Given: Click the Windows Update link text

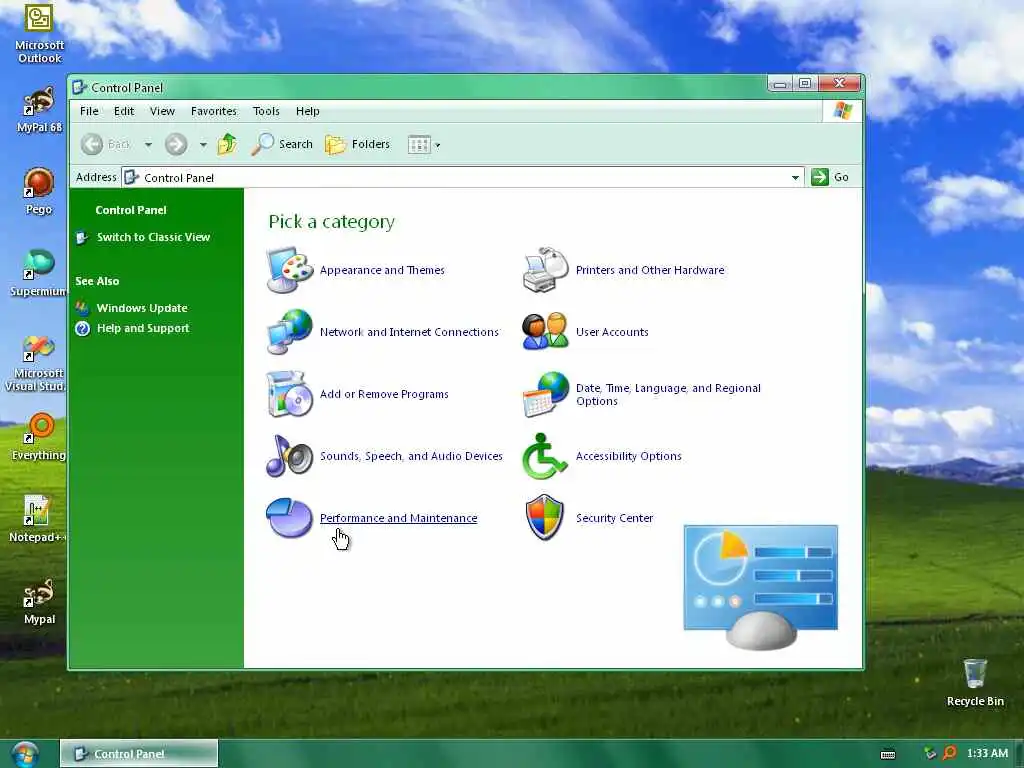Looking at the screenshot, I should 142,308.
